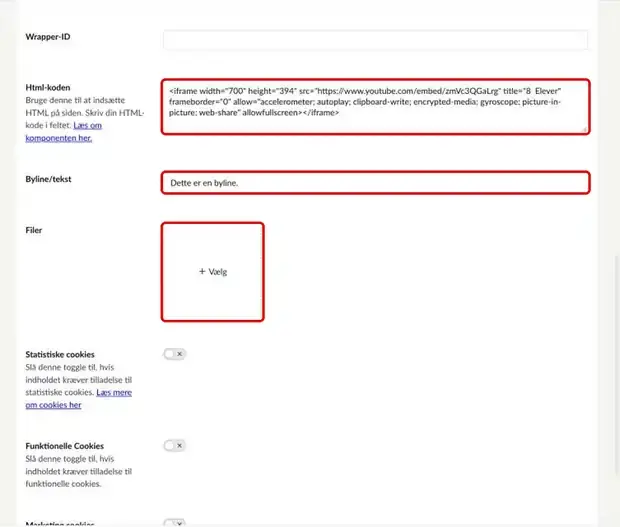Click the Byline/tekst field containing 'Dette er en byline.'
The width and height of the screenshot is (620, 527).
375,183
